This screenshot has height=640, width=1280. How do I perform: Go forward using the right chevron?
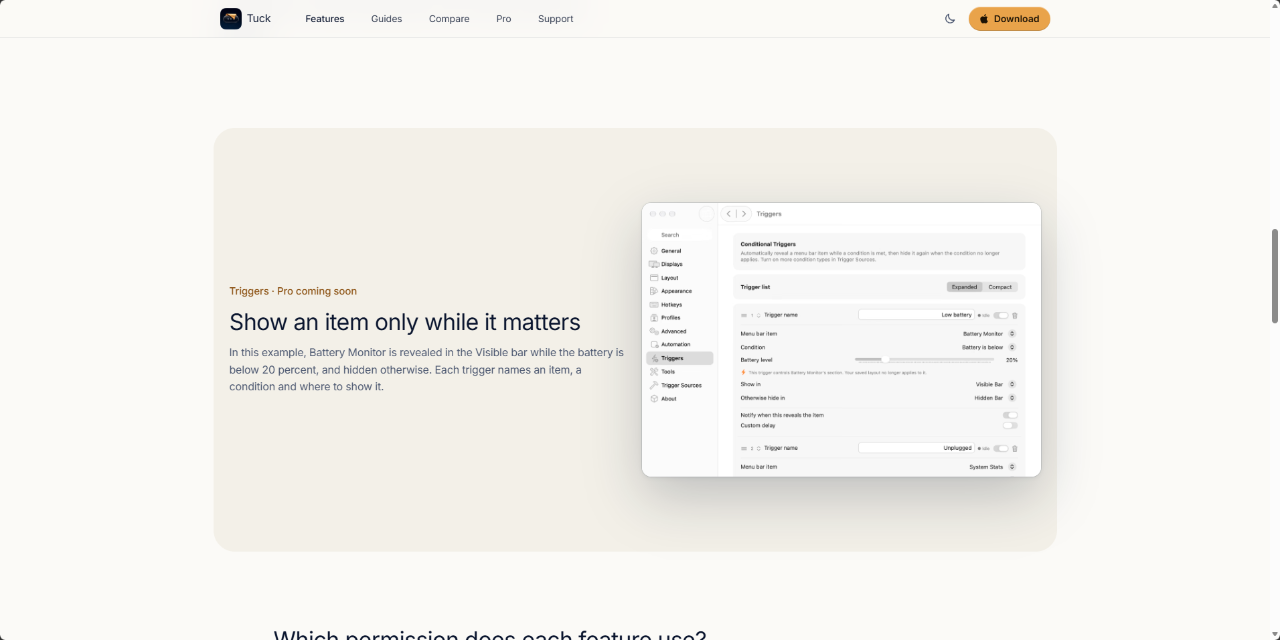(x=743, y=214)
